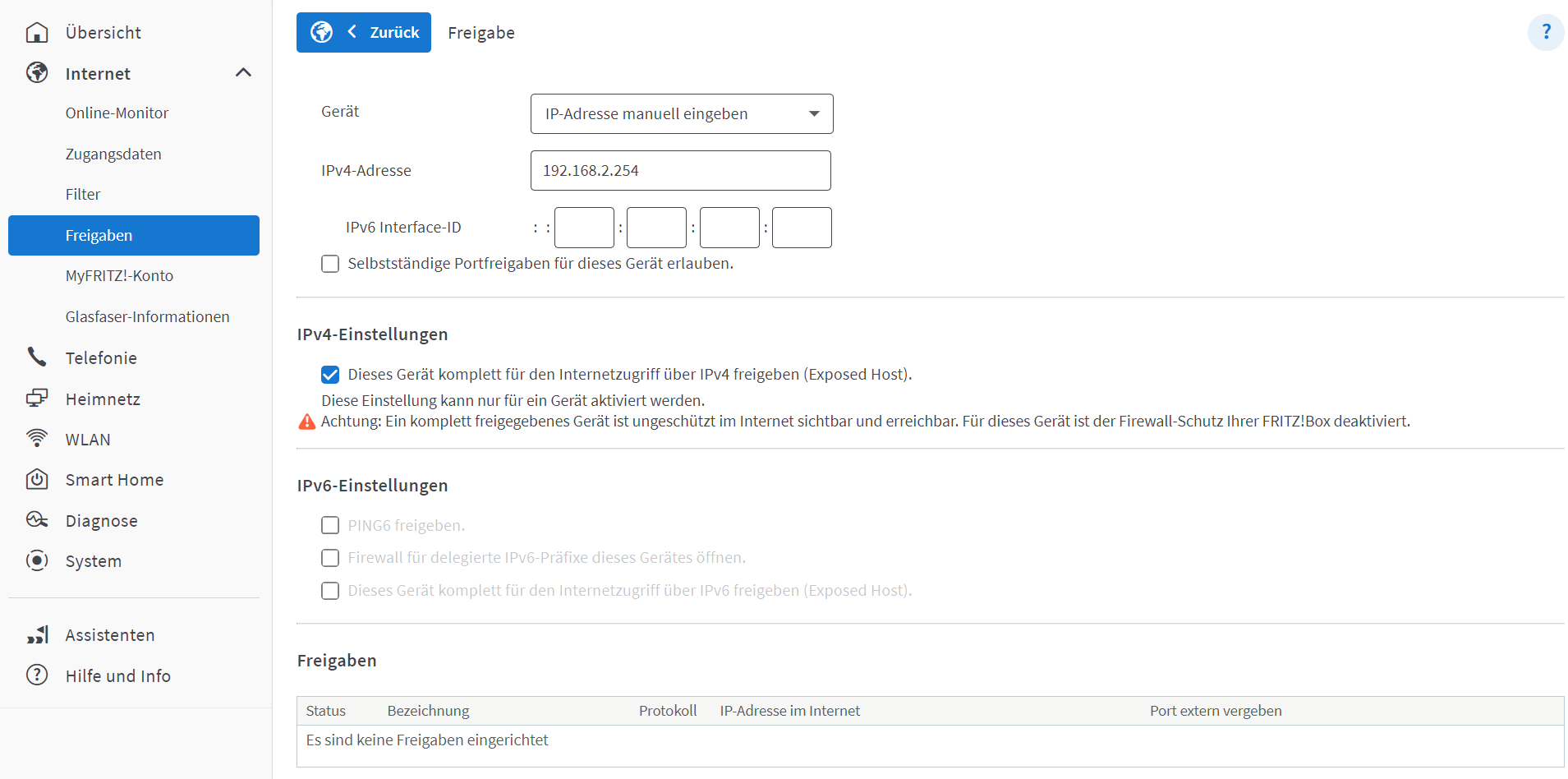Viewport: 1568px width, 779px height.
Task: Click the Internet globe icon in sidebar
Action: click(x=37, y=72)
